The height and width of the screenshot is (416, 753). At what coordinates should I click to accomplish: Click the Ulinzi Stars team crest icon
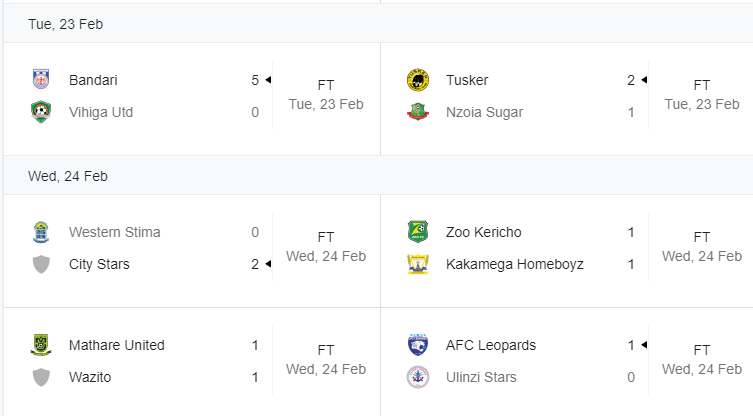pyautogui.click(x=418, y=377)
